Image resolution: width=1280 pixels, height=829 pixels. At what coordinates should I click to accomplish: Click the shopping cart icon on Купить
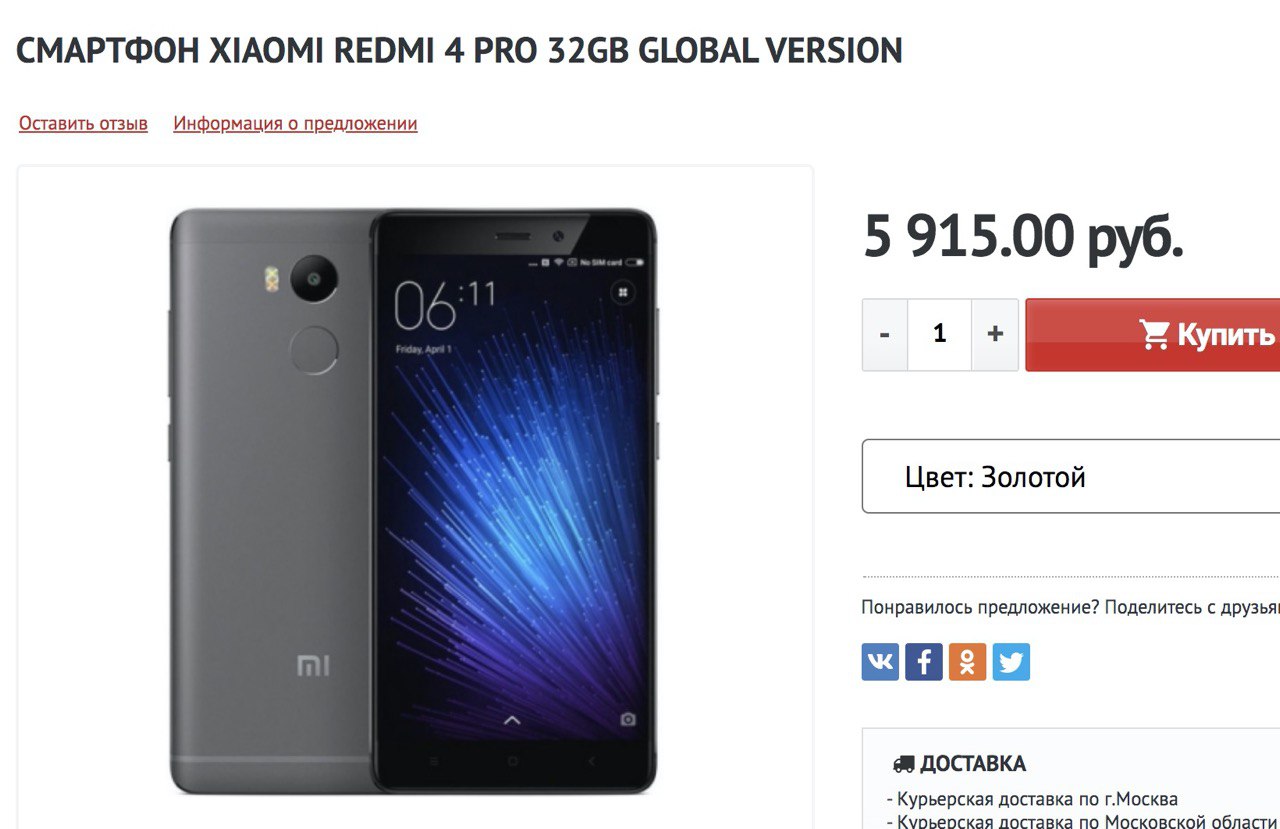(x=1155, y=335)
